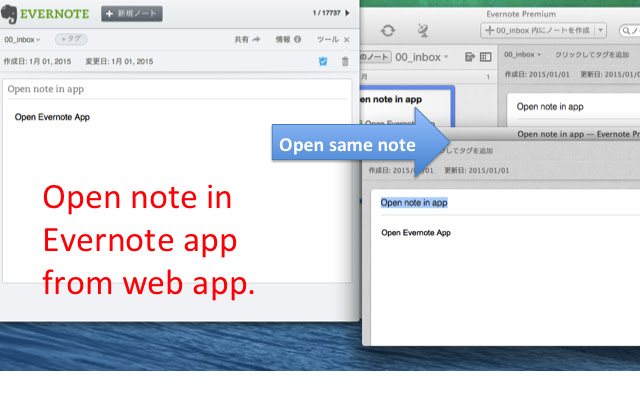Click クリックしてタグを追加 to add tag
This screenshot has width=640, height=400.
point(592,55)
